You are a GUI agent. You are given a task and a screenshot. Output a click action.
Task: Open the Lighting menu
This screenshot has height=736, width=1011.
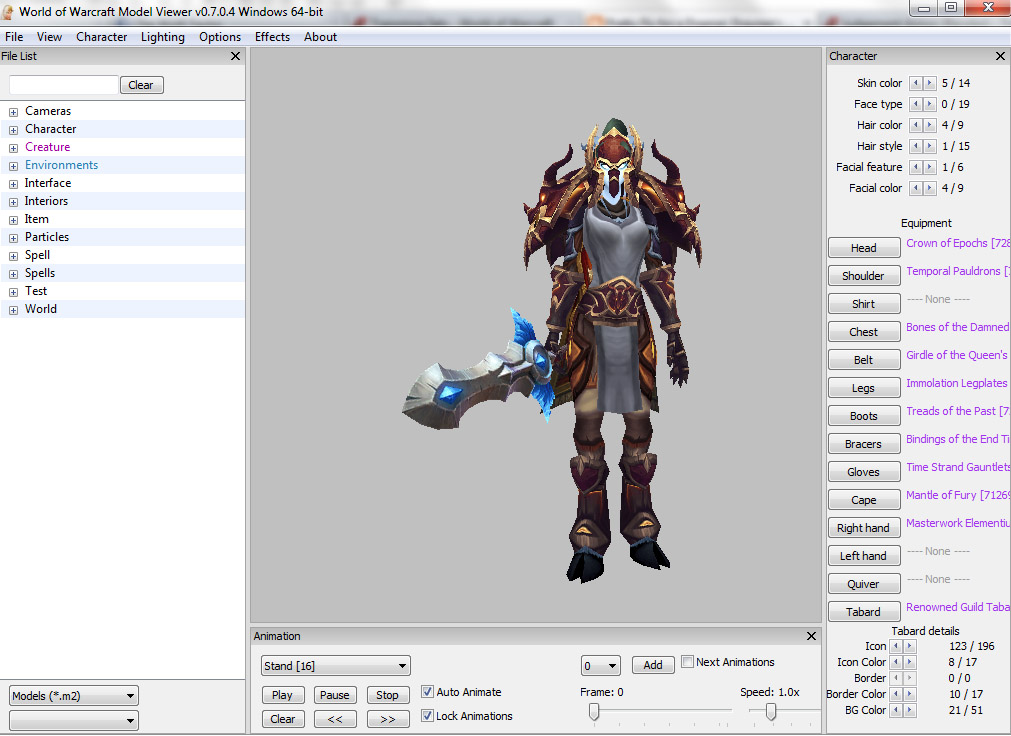(x=162, y=36)
